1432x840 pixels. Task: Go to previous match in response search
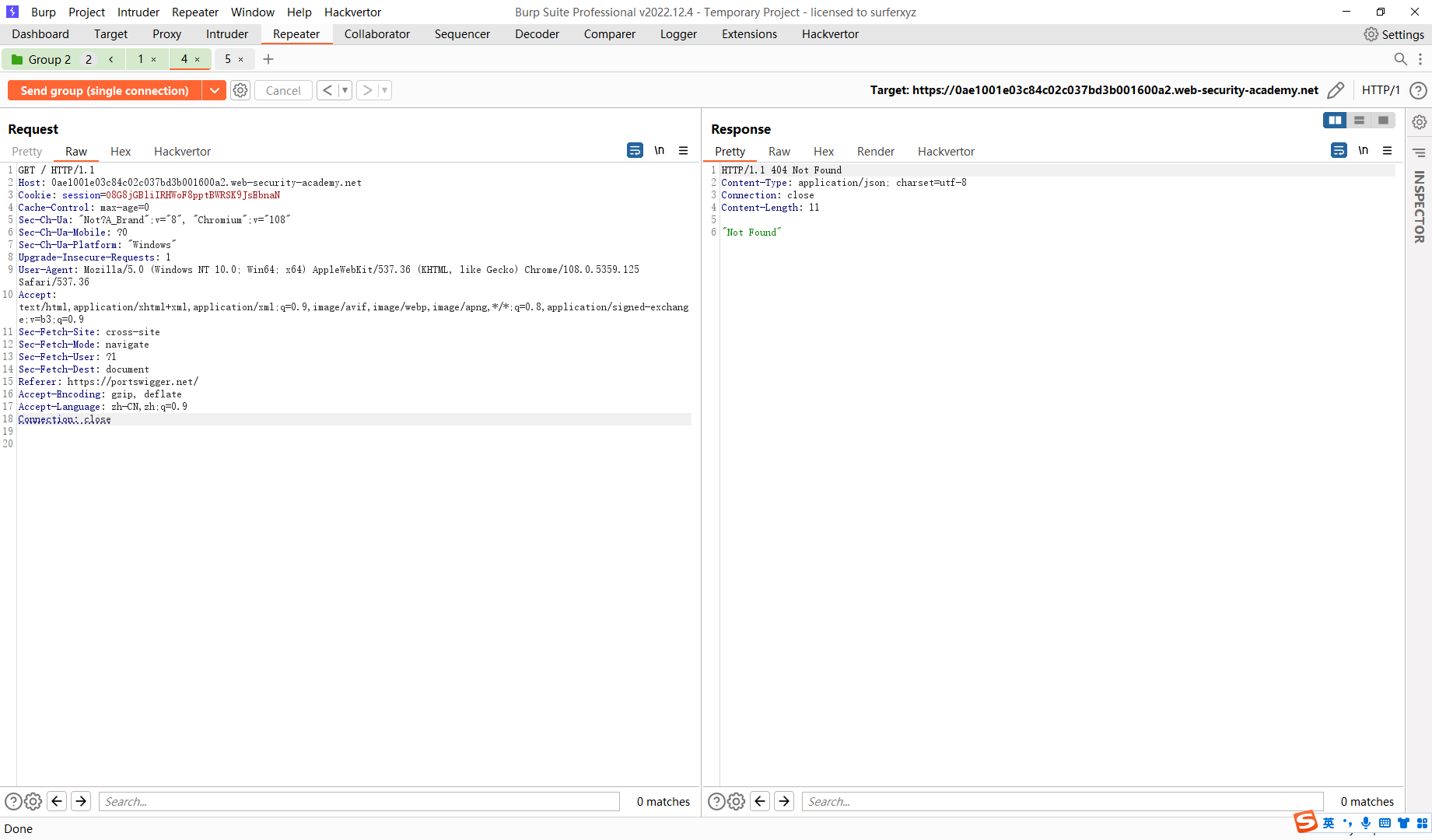click(760, 801)
